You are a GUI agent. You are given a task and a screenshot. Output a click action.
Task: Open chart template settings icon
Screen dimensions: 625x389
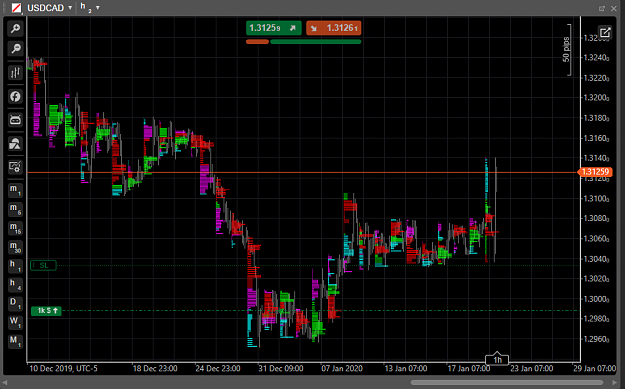click(x=15, y=167)
